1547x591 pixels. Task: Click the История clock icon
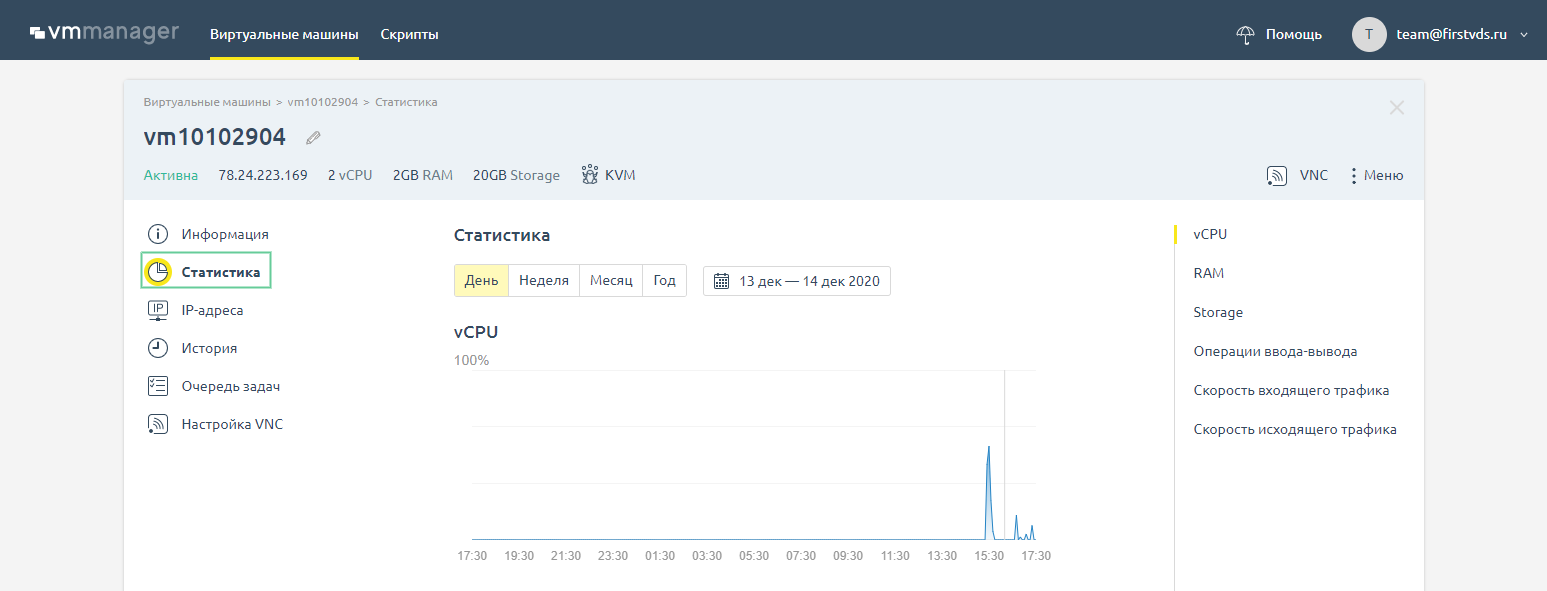158,348
